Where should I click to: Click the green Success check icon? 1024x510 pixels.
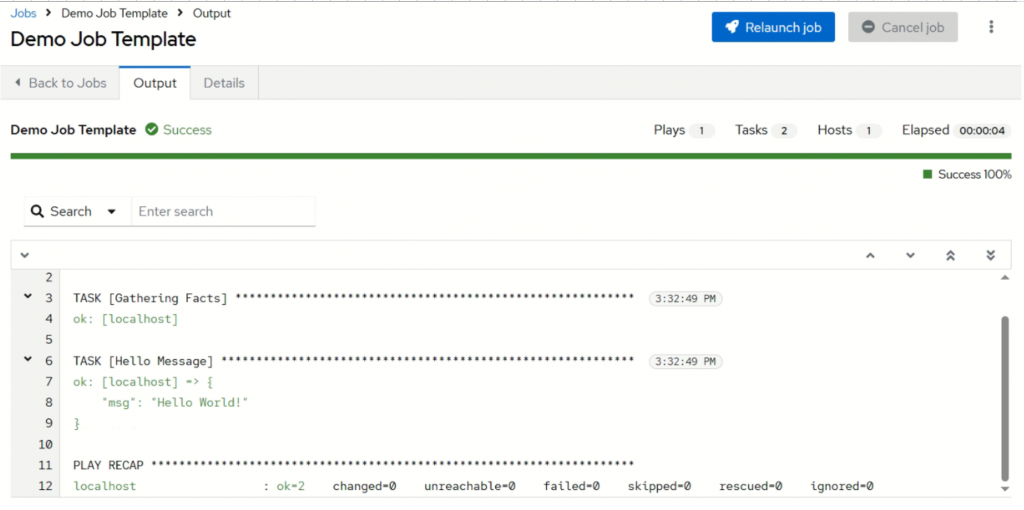152,129
